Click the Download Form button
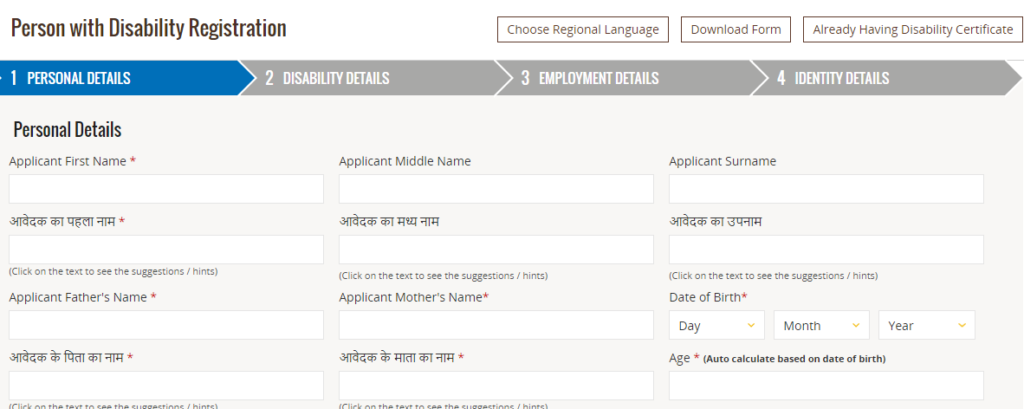Viewport: 1024px width, 409px height. pyautogui.click(x=736, y=29)
